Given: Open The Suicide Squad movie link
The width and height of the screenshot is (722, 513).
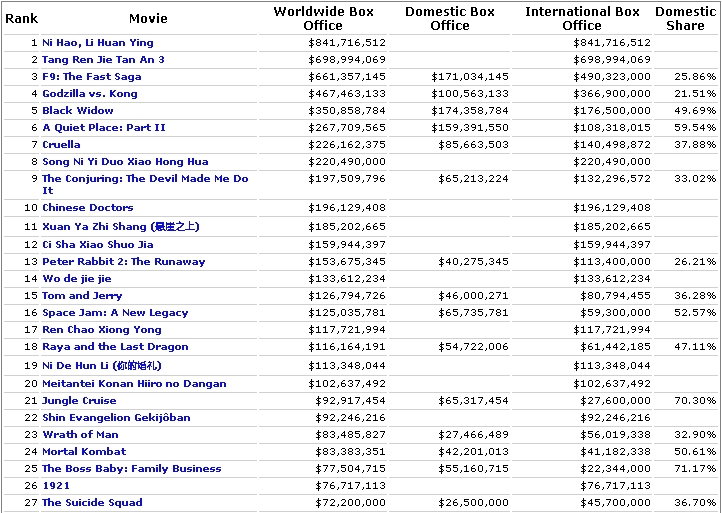Looking at the screenshot, I should (x=92, y=503).
